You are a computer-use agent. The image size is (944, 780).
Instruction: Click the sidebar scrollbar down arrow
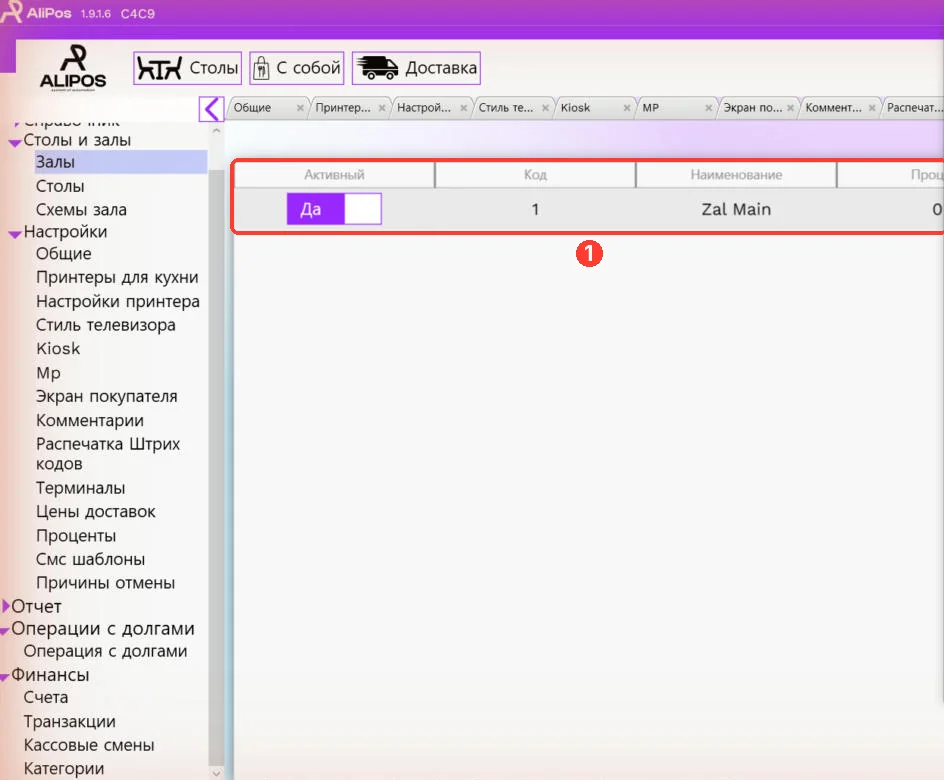tap(216, 772)
